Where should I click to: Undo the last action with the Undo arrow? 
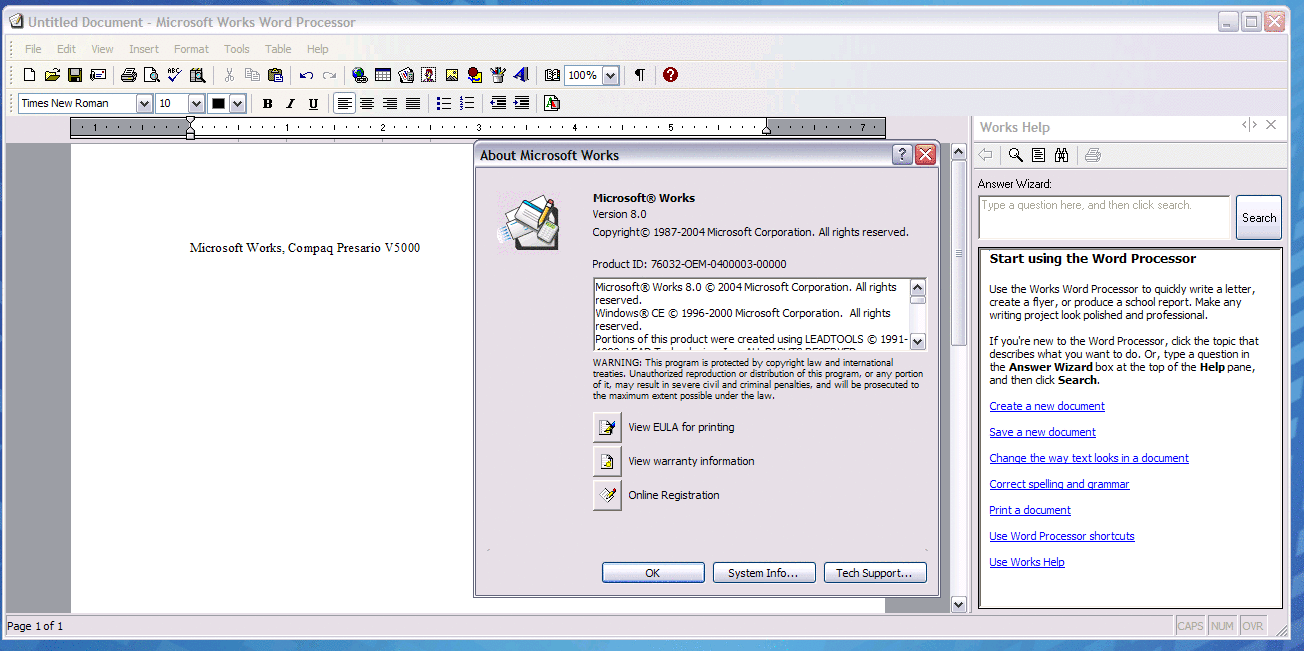tap(306, 75)
